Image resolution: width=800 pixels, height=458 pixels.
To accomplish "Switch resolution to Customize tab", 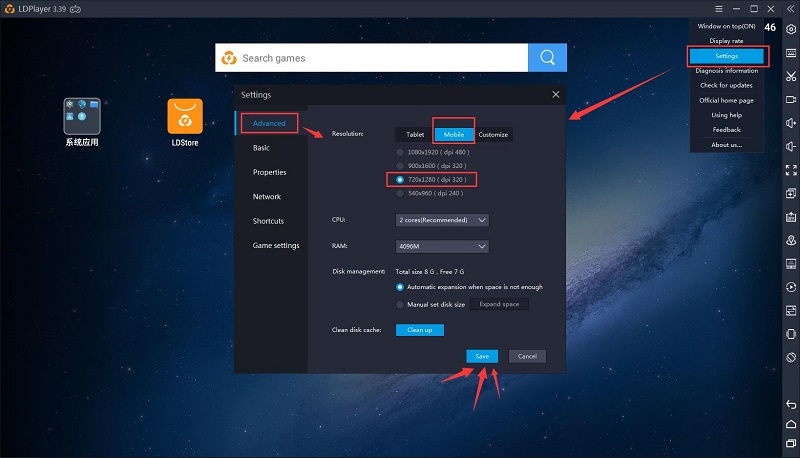I will (493, 135).
